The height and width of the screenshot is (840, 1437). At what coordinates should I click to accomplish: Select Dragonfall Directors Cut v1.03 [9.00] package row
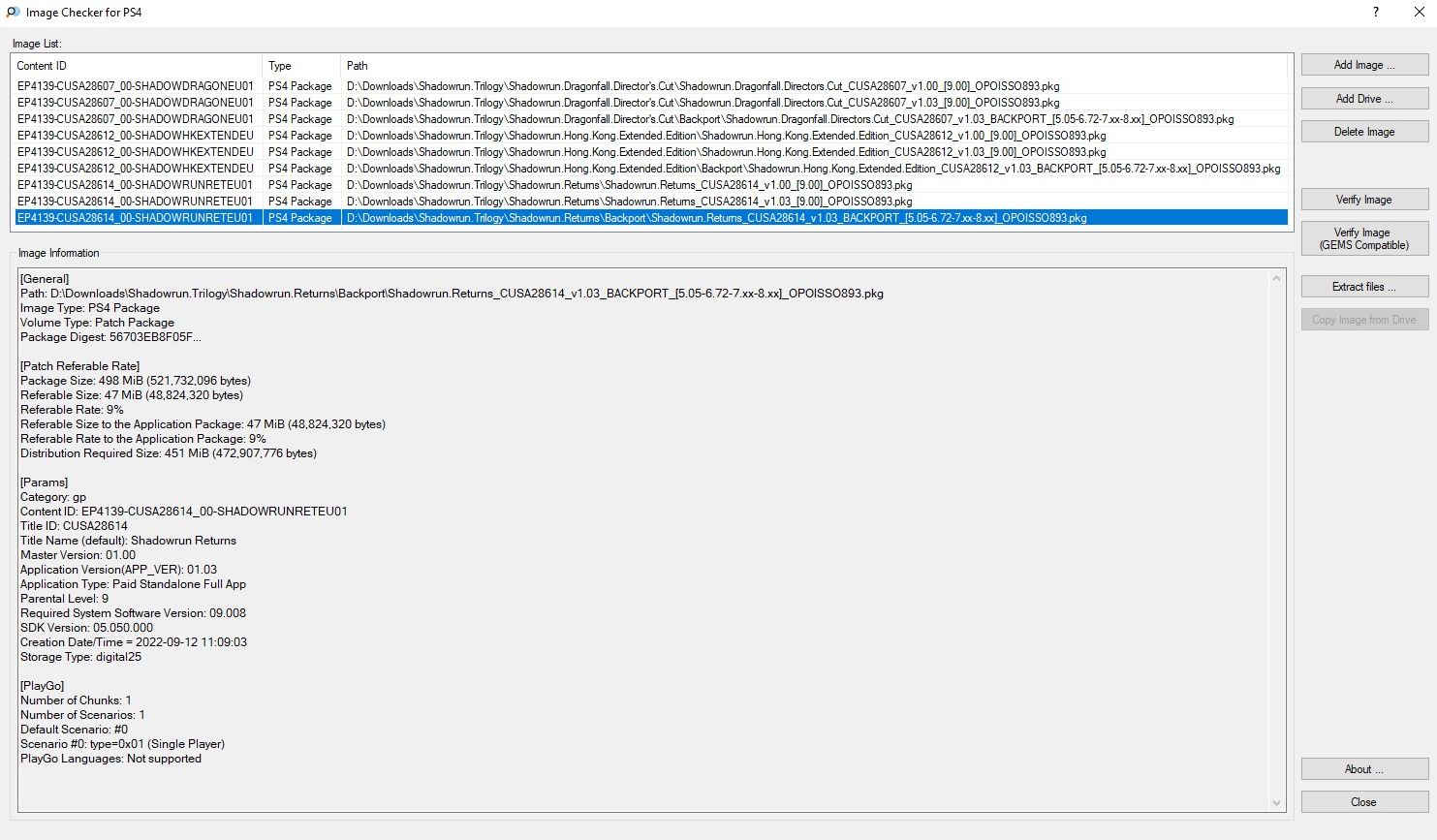[650, 103]
